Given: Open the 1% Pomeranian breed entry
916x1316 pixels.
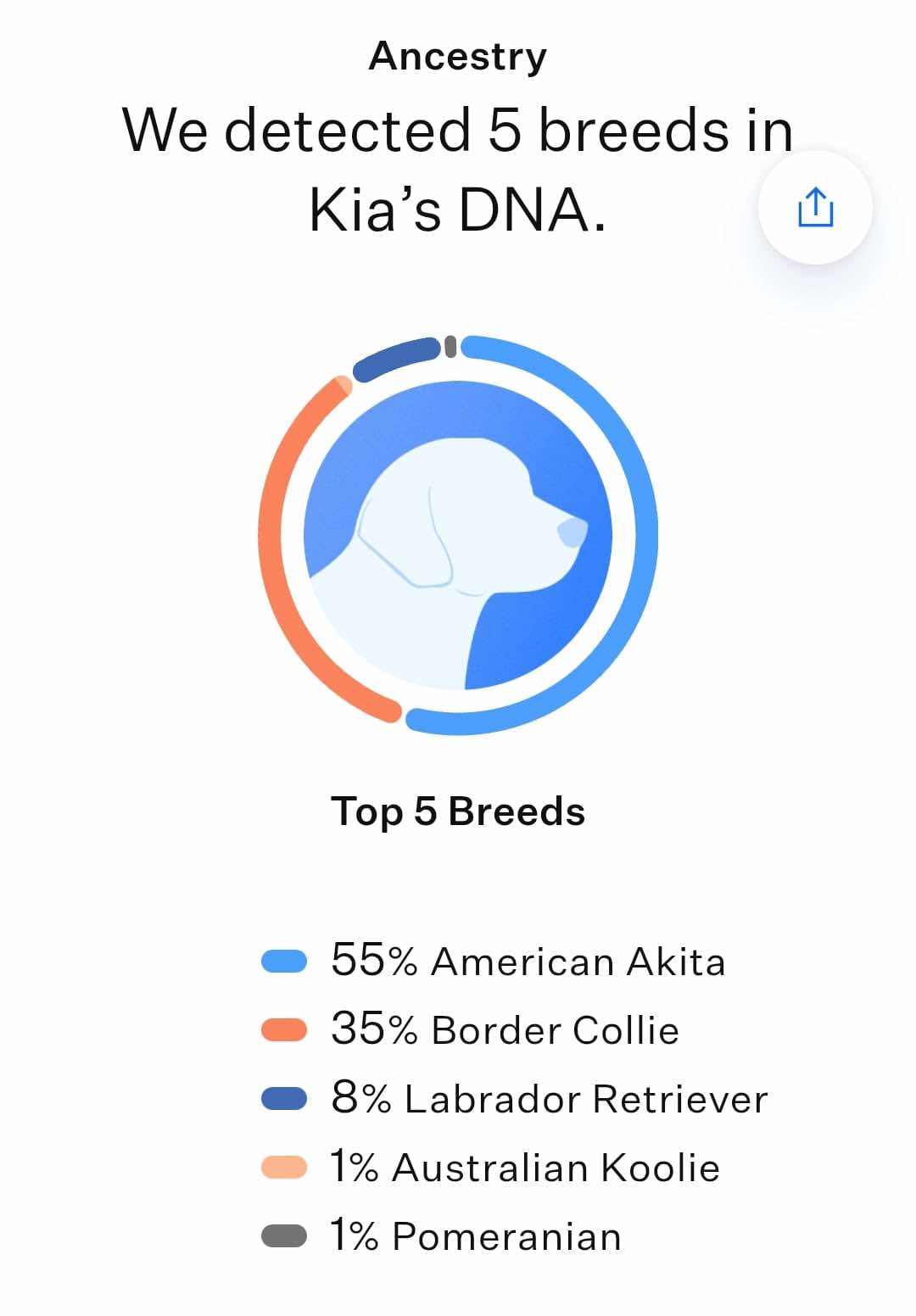Looking at the screenshot, I should [x=442, y=1235].
